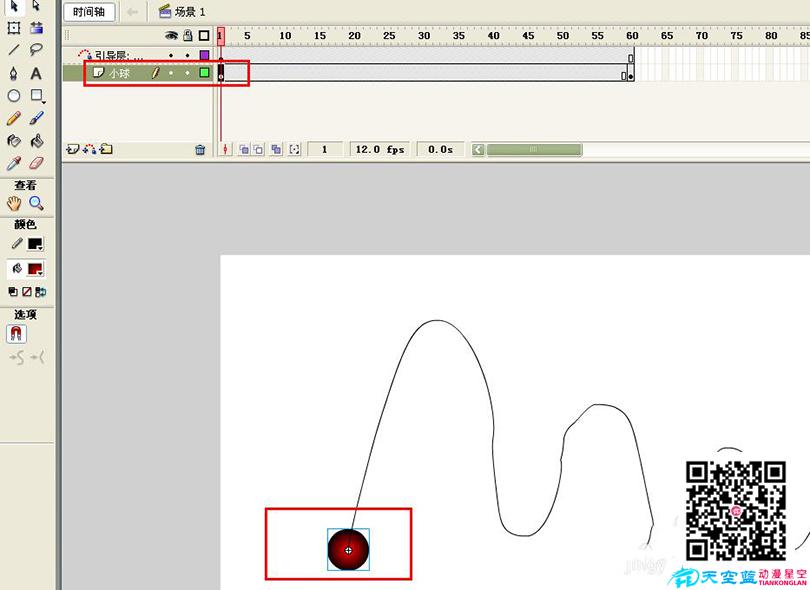The width and height of the screenshot is (810, 590).
Task: Click the Insert Layer button
Action: (x=72, y=149)
